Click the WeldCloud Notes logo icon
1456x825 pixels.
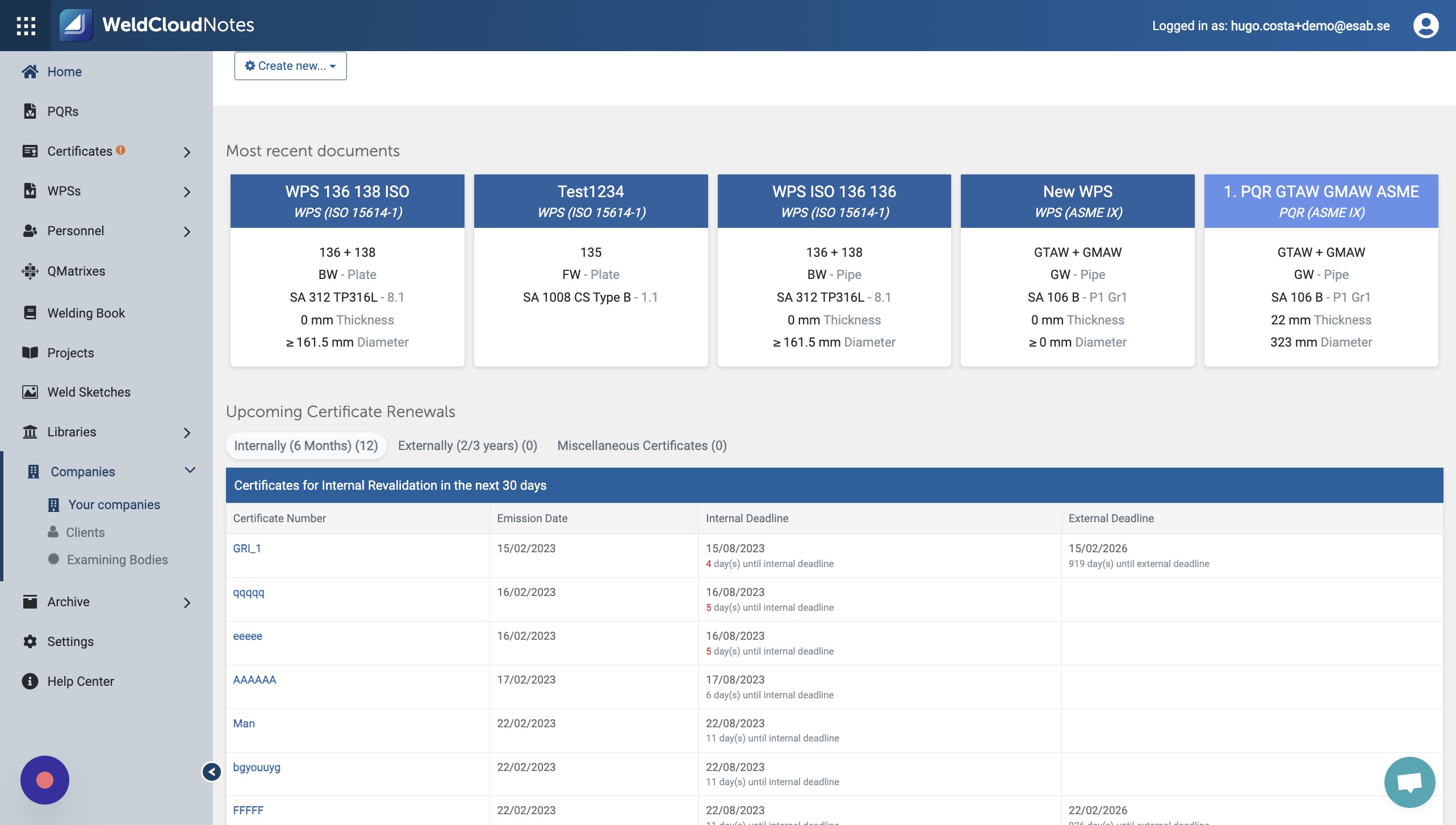[76, 25]
